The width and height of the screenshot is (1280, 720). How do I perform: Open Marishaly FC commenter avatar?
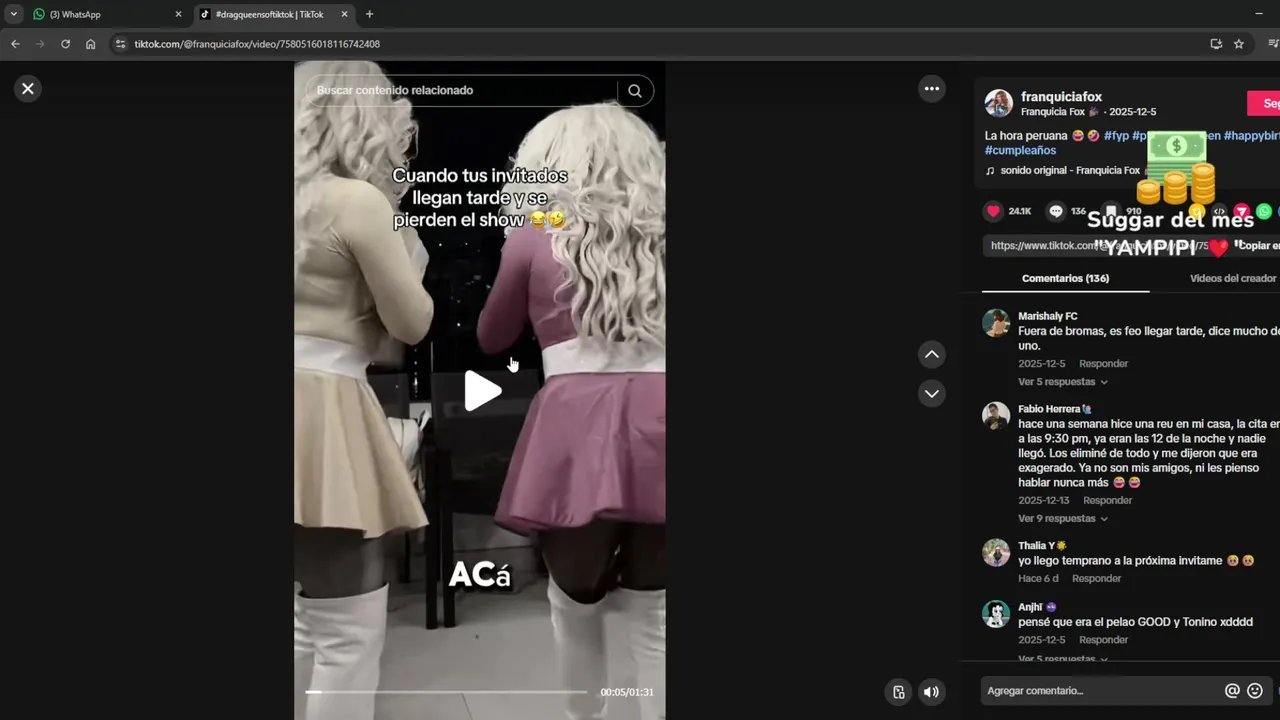pyautogui.click(x=996, y=323)
